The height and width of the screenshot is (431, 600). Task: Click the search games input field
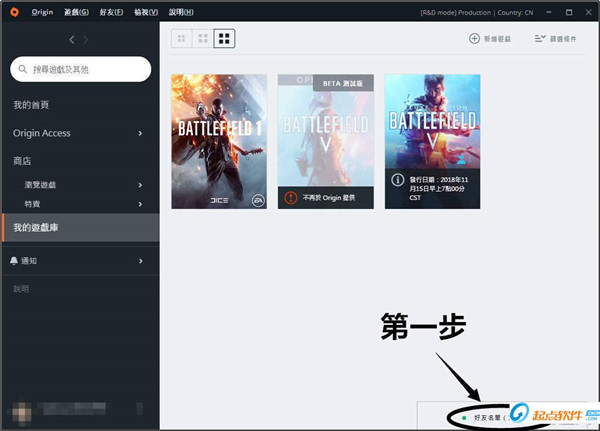[81, 69]
